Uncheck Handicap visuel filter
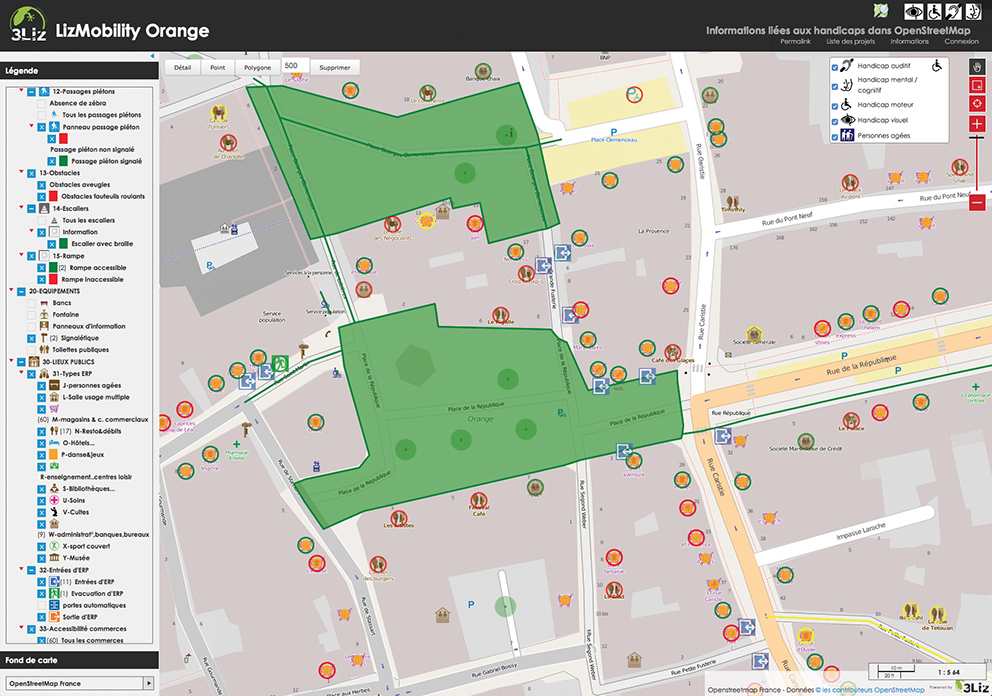 coord(834,121)
